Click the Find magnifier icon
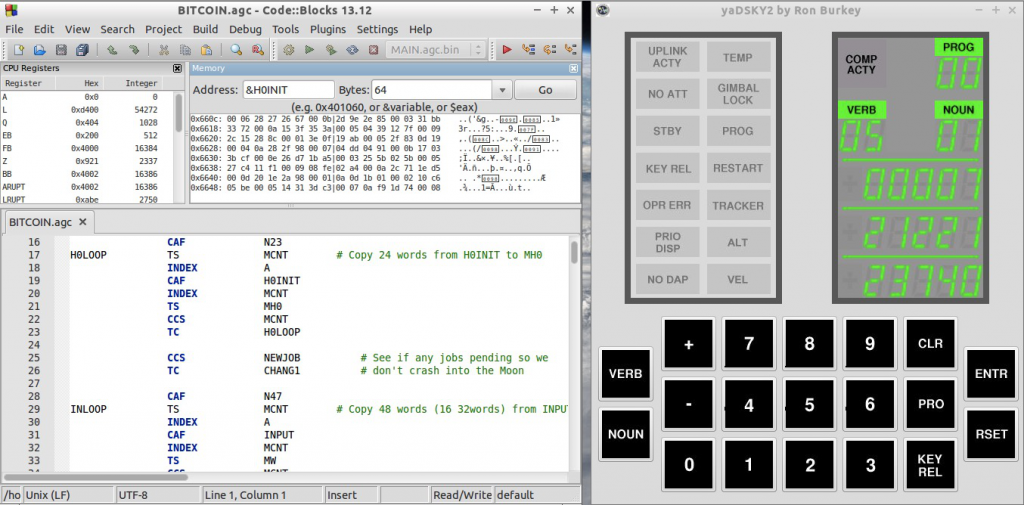The image size is (1024, 505). [x=236, y=50]
